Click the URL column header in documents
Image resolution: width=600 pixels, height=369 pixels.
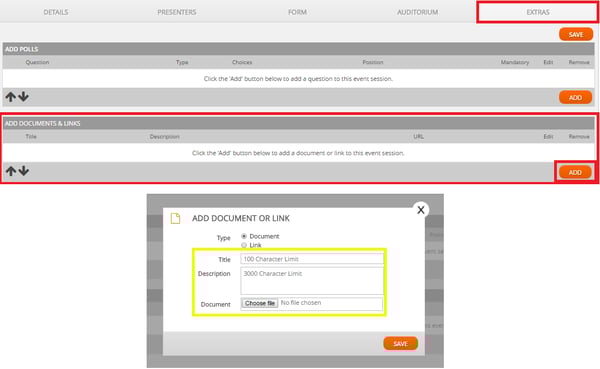pos(418,136)
